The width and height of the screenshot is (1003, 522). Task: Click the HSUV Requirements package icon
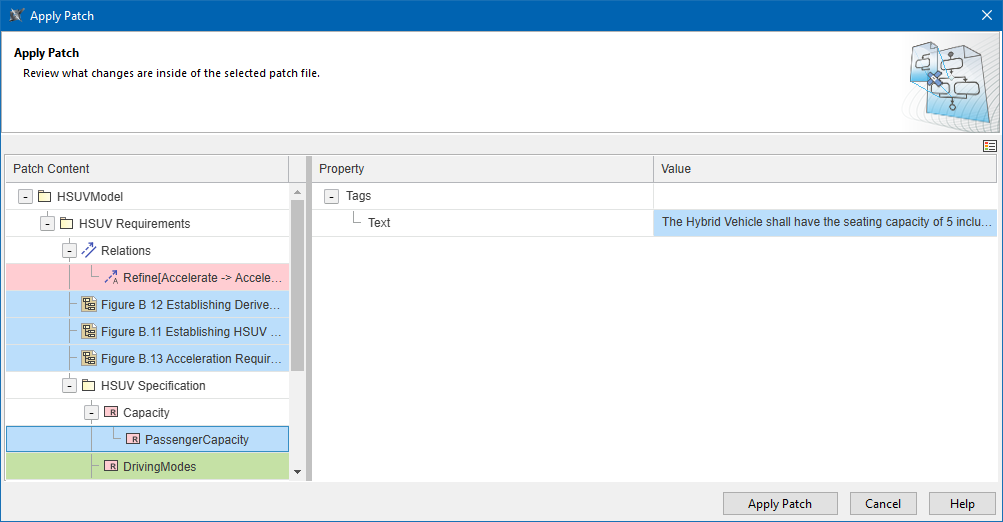click(66, 224)
